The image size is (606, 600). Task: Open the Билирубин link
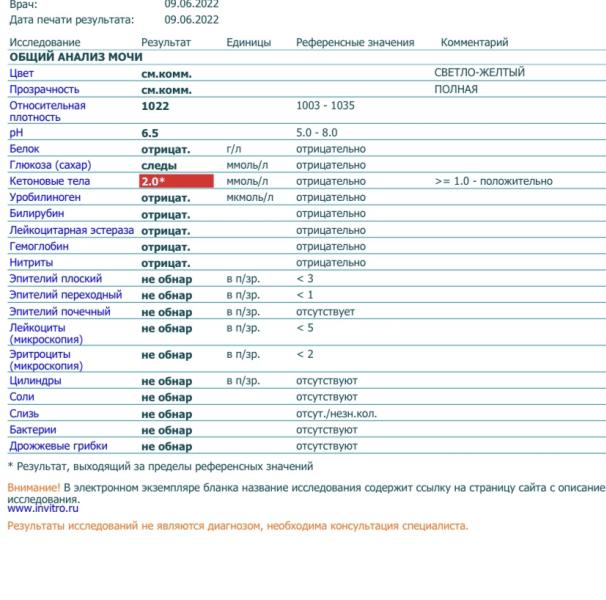tap(37, 213)
